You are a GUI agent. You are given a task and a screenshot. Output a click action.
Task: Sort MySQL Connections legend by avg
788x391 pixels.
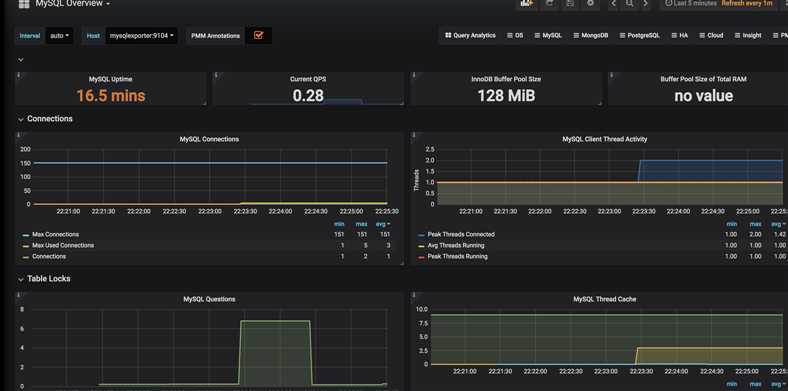(x=383, y=224)
